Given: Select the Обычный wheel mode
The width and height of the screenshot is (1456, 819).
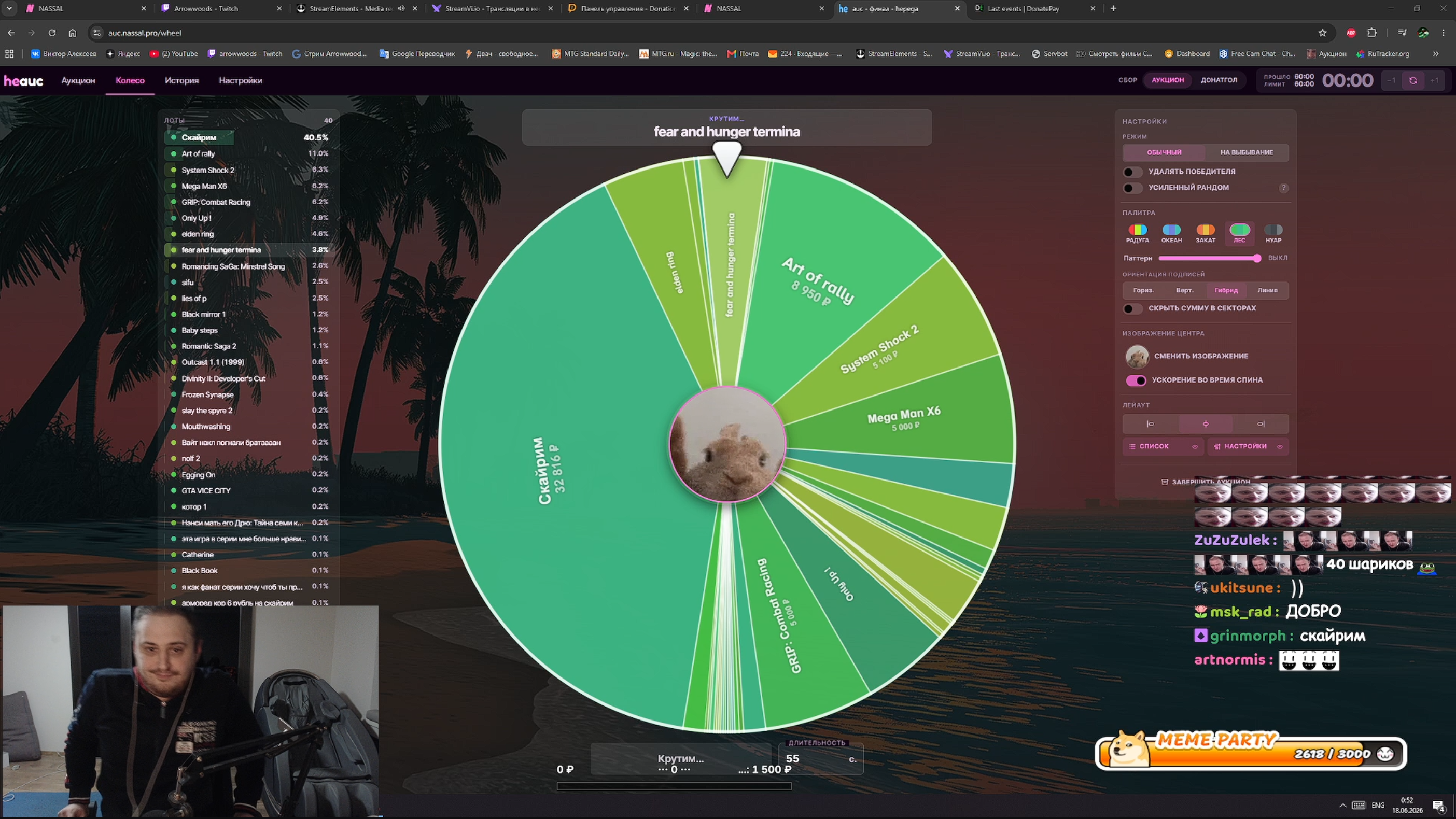Looking at the screenshot, I should click(x=1164, y=152).
